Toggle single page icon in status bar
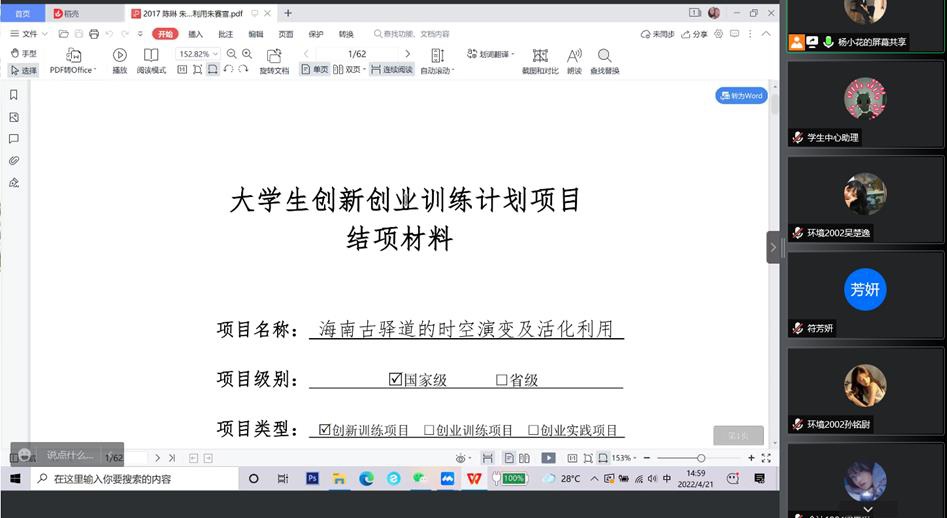The height and width of the screenshot is (518, 947). point(509,458)
